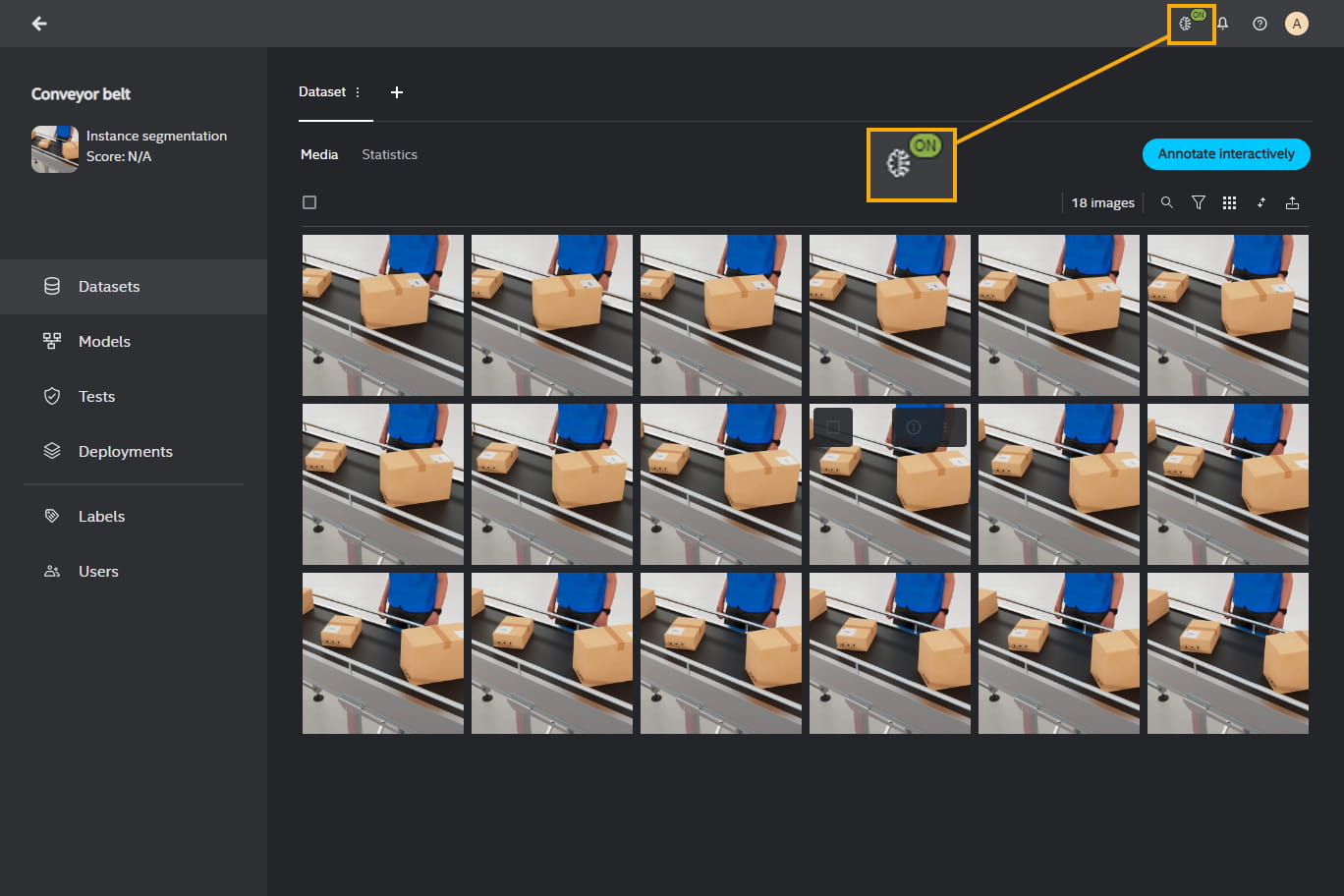This screenshot has width=1344, height=896.
Task: Open Models in the sidebar
Action: click(104, 342)
